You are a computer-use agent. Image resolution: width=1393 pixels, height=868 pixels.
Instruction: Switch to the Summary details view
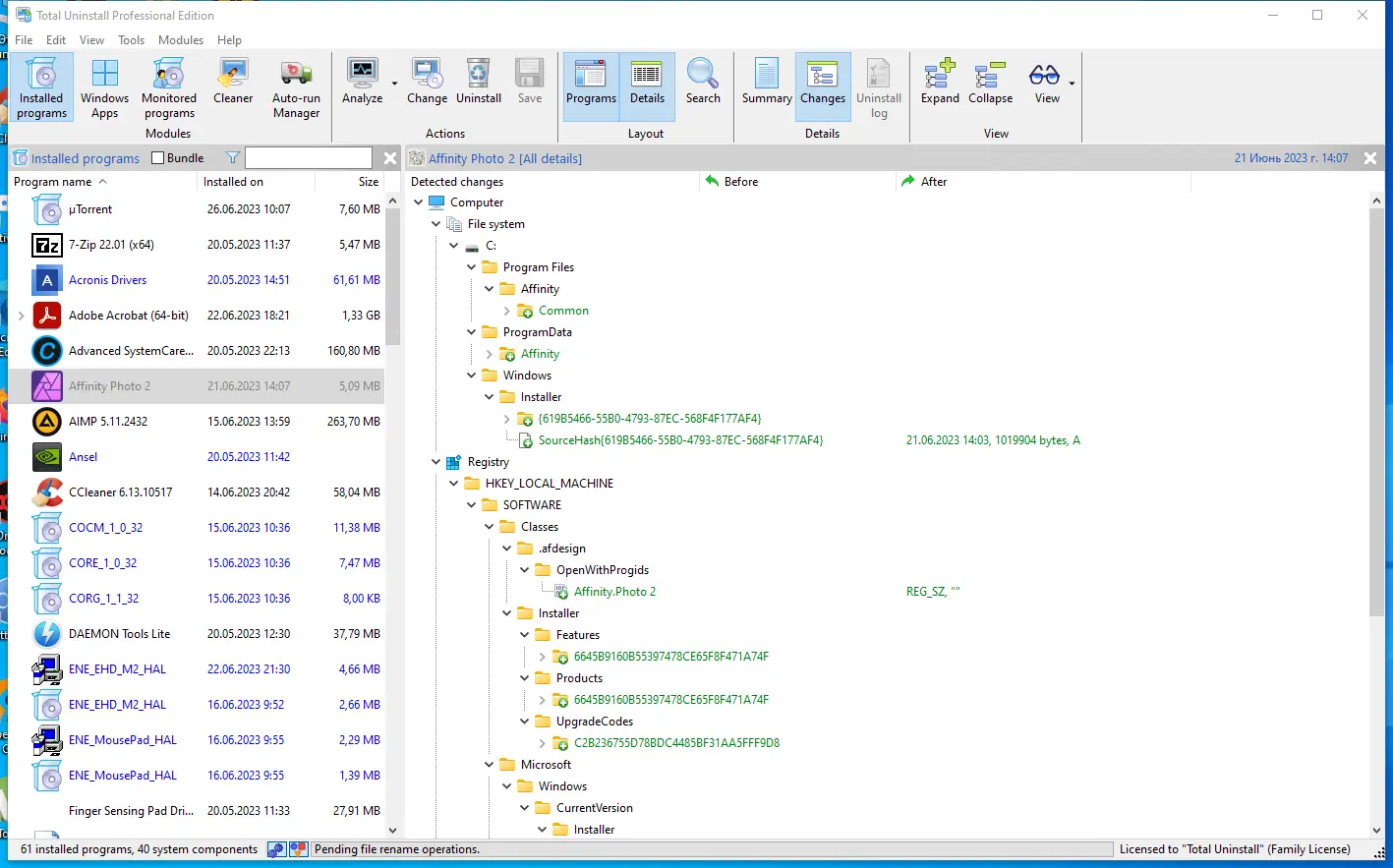pyautogui.click(x=767, y=81)
